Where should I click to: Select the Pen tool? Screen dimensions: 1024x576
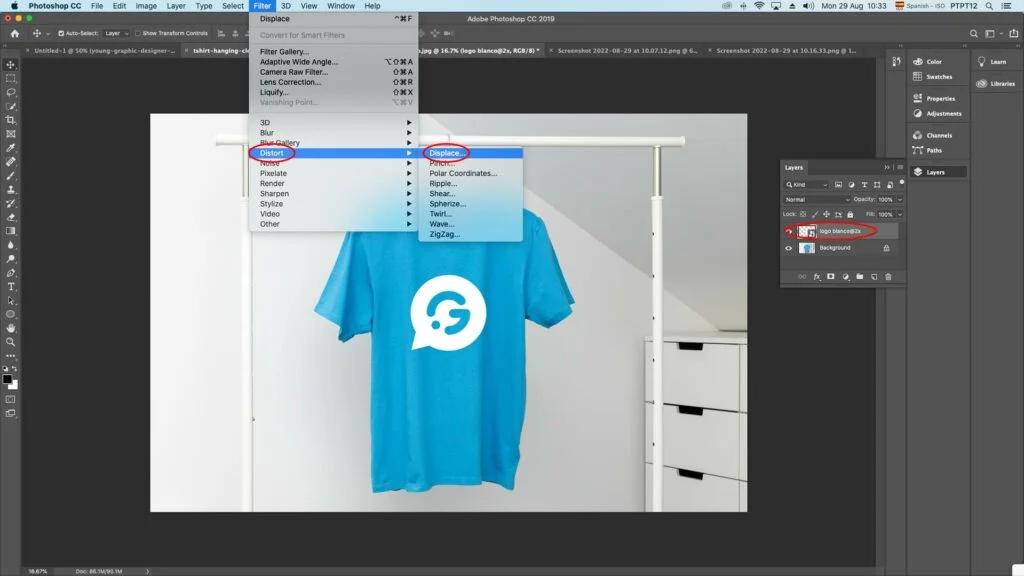[10, 273]
